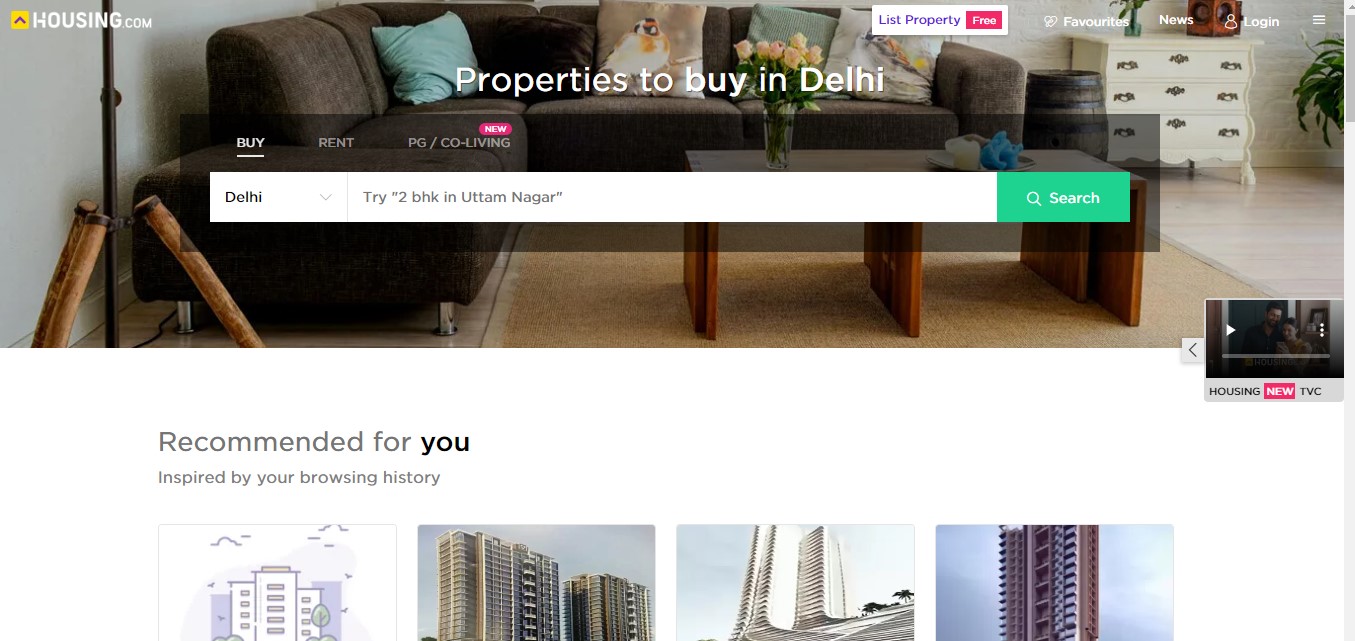Select the PG / CO-LIVING tab
Screen dimensions: 1355x641
coord(459,142)
